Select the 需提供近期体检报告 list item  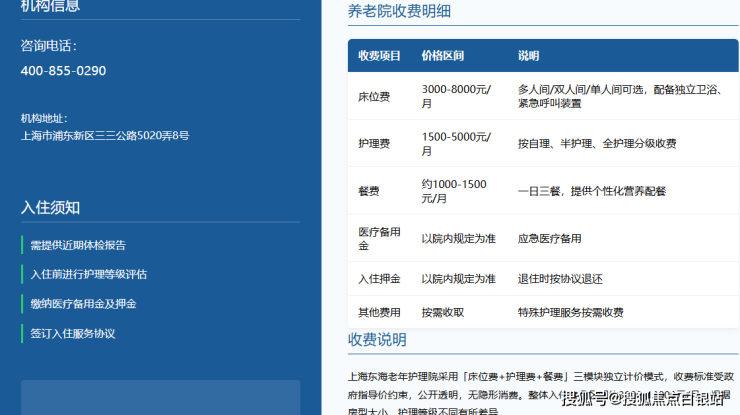coord(78,245)
